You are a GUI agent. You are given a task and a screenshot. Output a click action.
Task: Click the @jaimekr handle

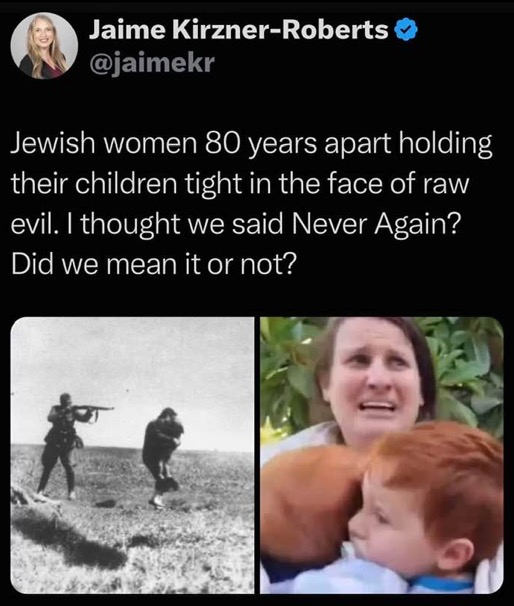(151, 62)
